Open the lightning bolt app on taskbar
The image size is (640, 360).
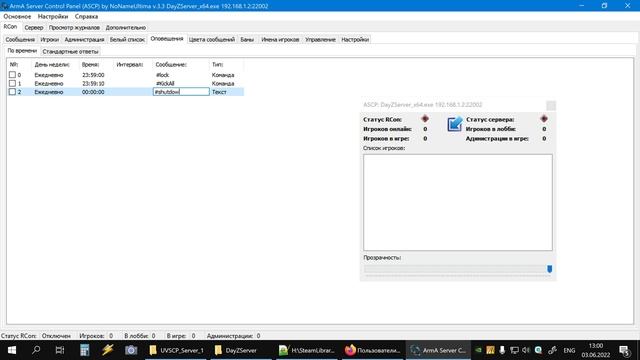(108, 350)
